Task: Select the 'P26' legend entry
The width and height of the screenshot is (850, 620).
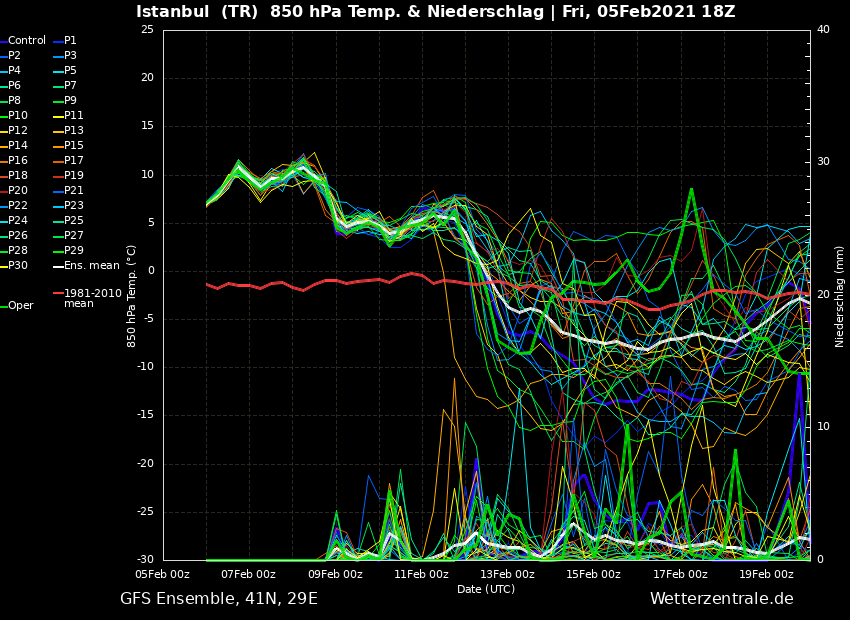Action: point(14,235)
